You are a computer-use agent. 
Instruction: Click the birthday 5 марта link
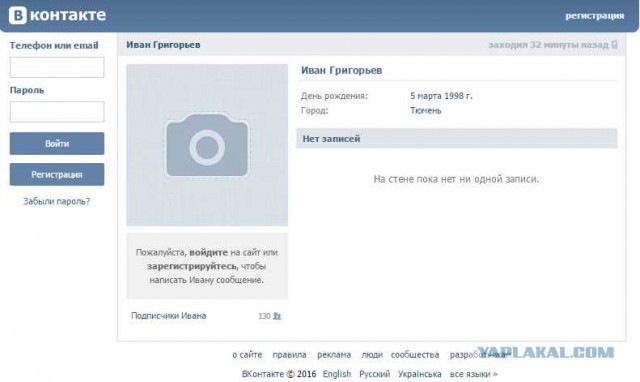point(427,96)
